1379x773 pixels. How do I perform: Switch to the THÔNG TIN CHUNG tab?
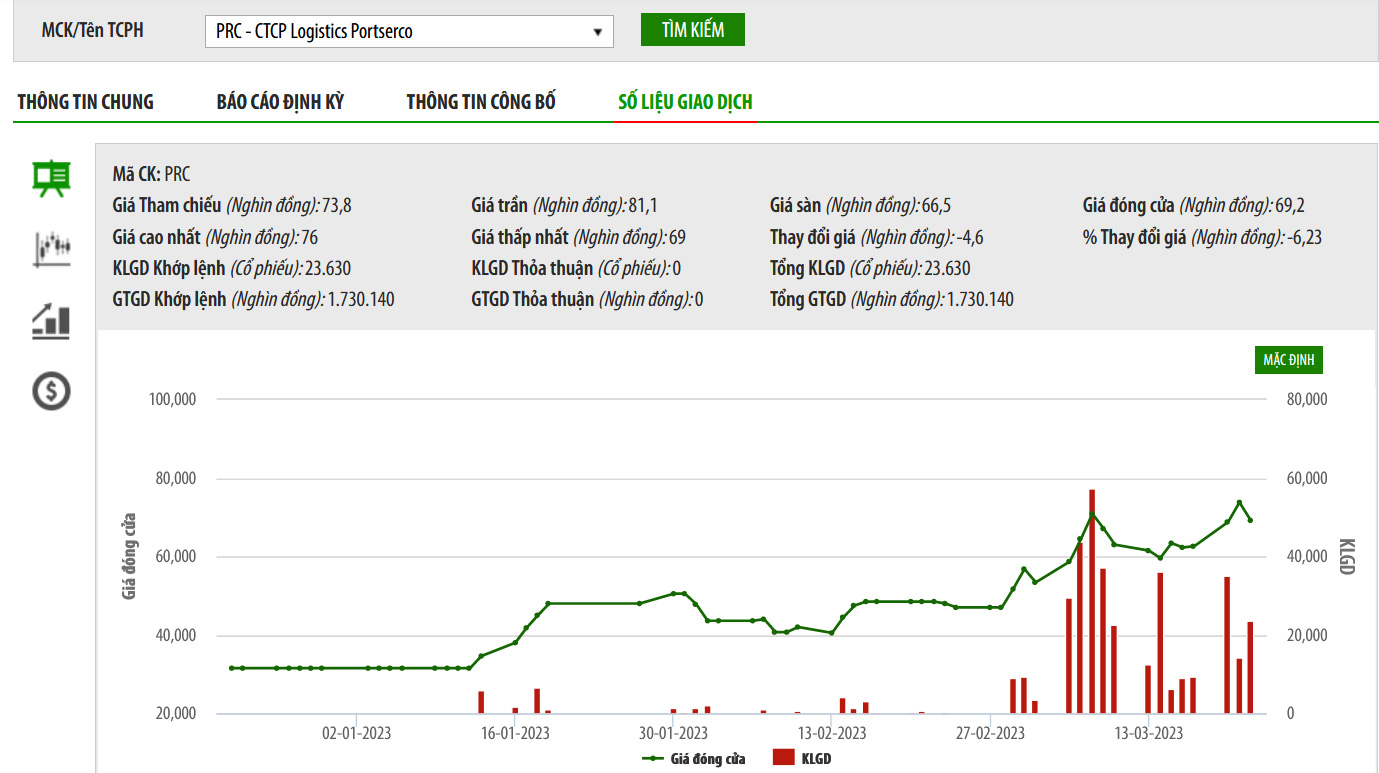(x=86, y=102)
